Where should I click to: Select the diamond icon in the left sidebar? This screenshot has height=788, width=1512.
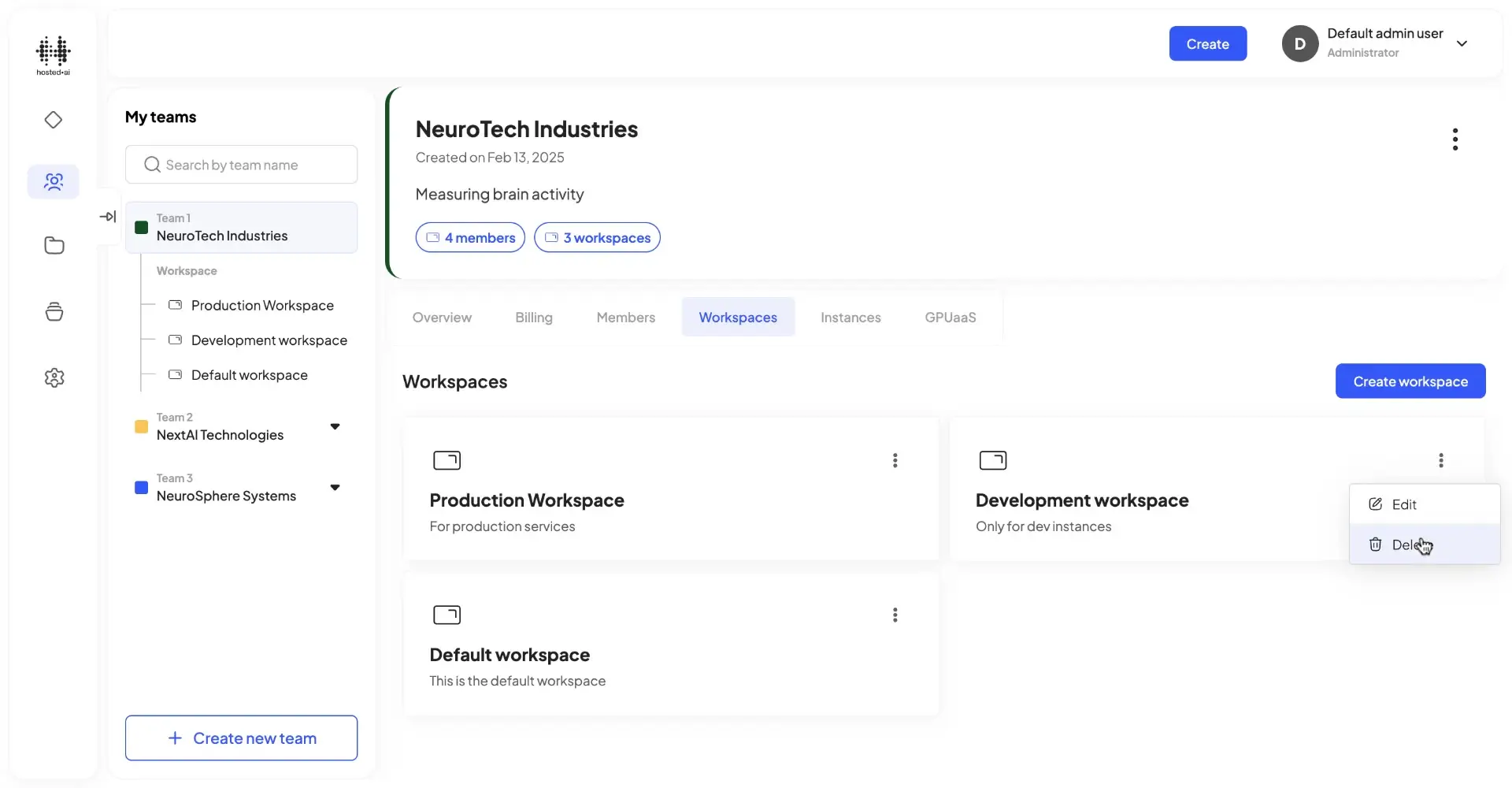pyautogui.click(x=53, y=120)
